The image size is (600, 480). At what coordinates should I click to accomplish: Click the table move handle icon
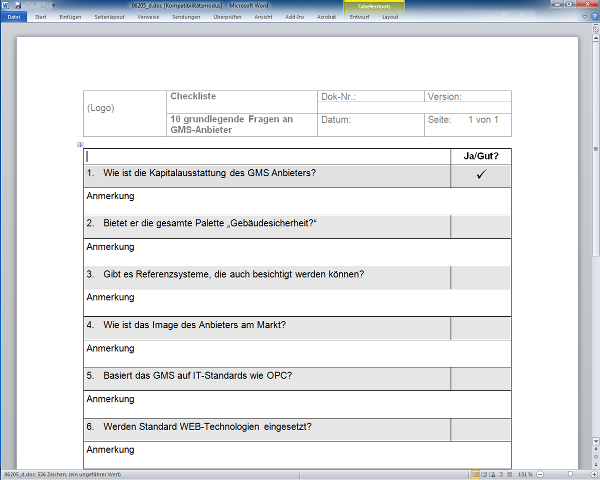(x=79, y=146)
